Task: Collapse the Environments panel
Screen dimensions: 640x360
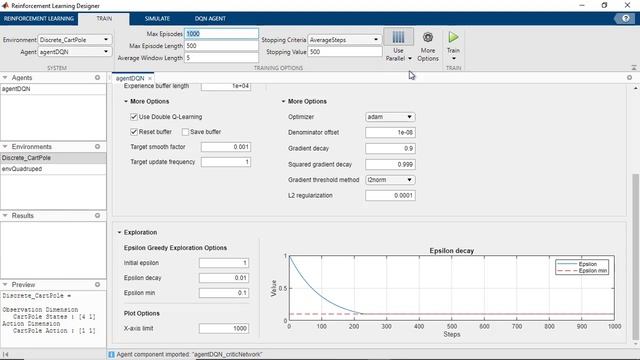Action: click(5, 147)
